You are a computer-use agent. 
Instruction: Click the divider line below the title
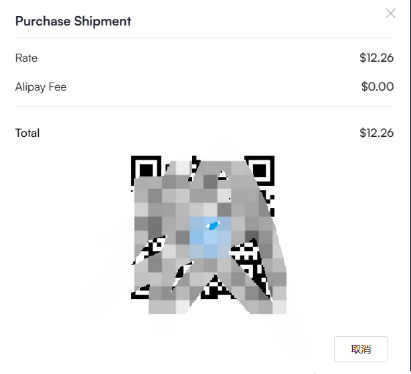204,38
